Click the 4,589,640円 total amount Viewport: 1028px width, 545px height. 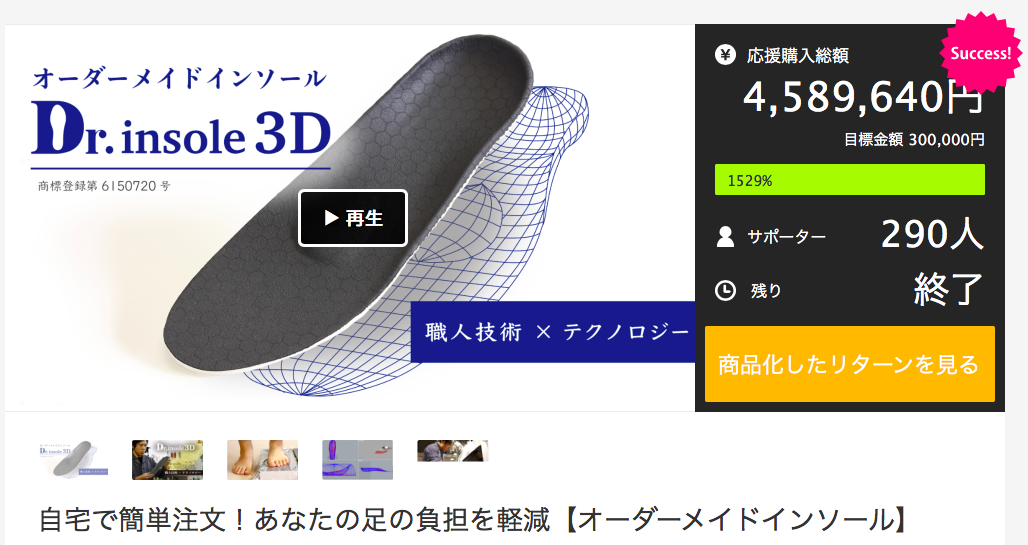[863, 97]
